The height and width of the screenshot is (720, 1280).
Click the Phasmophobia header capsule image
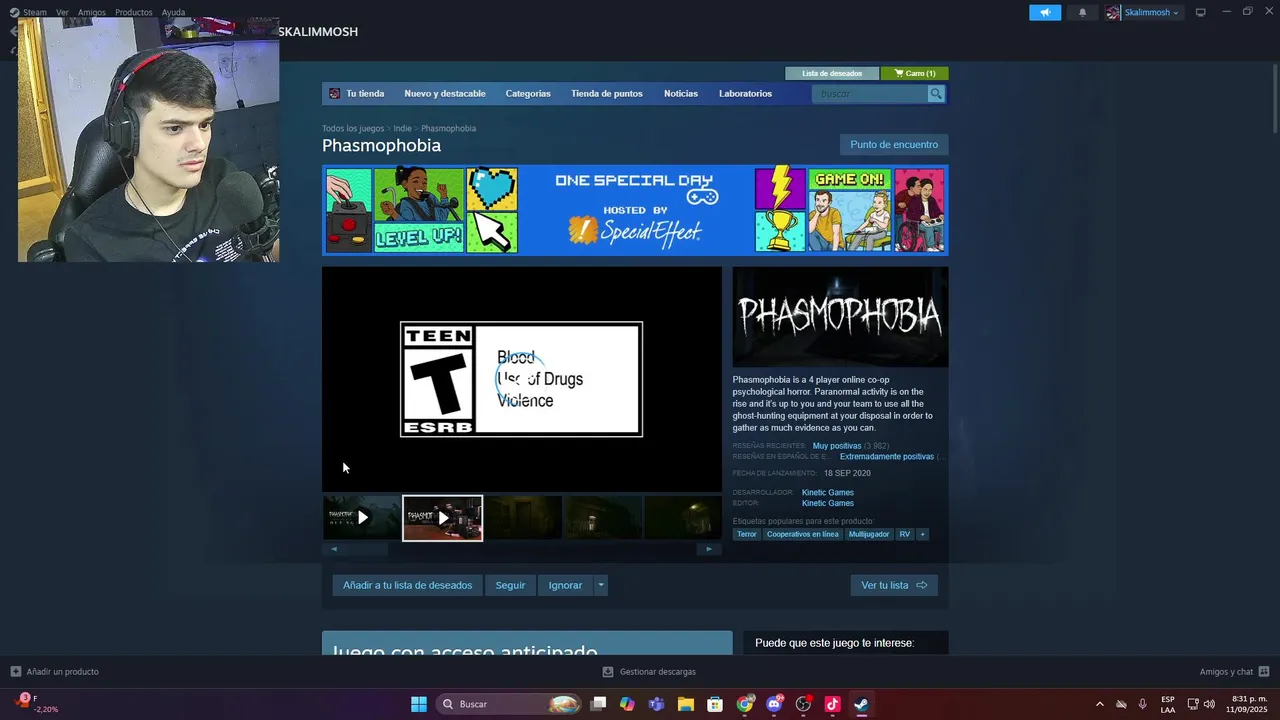pos(840,317)
